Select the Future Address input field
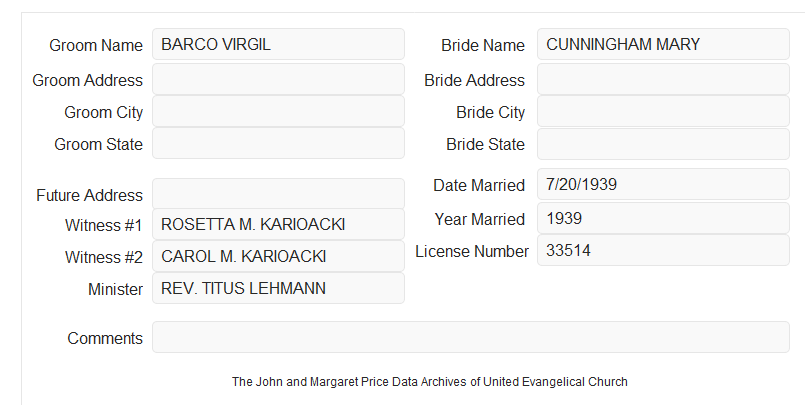Screen dimensions: 805x405 click(x=278, y=194)
